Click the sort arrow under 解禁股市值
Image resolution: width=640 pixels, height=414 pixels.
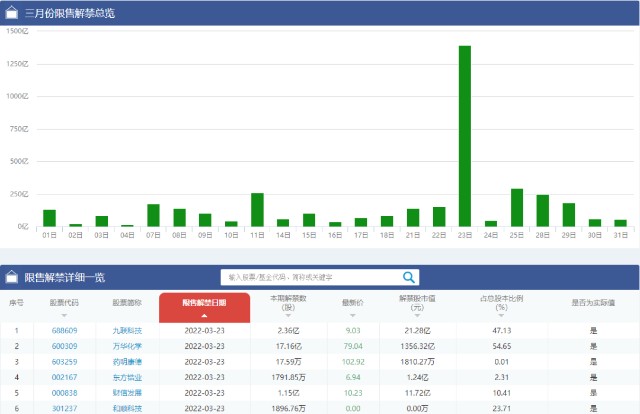[417, 316]
